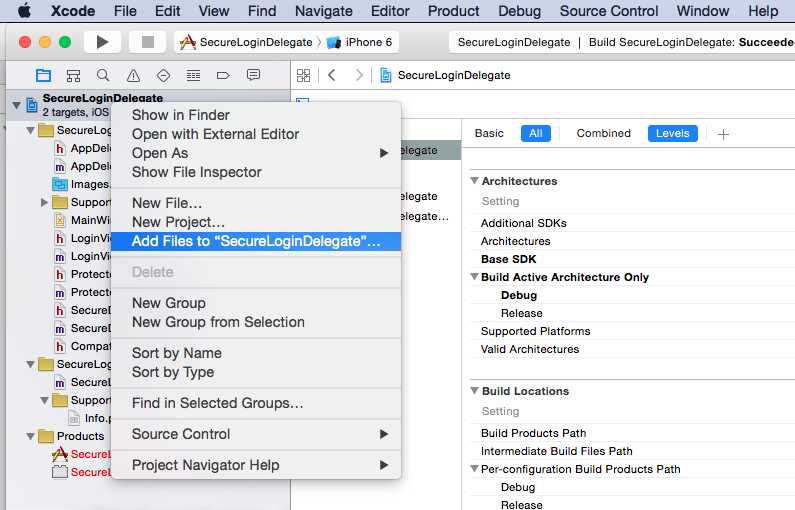Image resolution: width=795 pixels, height=510 pixels.
Task: Select the Base SDK setting row
Action: (x=632, y=259)
